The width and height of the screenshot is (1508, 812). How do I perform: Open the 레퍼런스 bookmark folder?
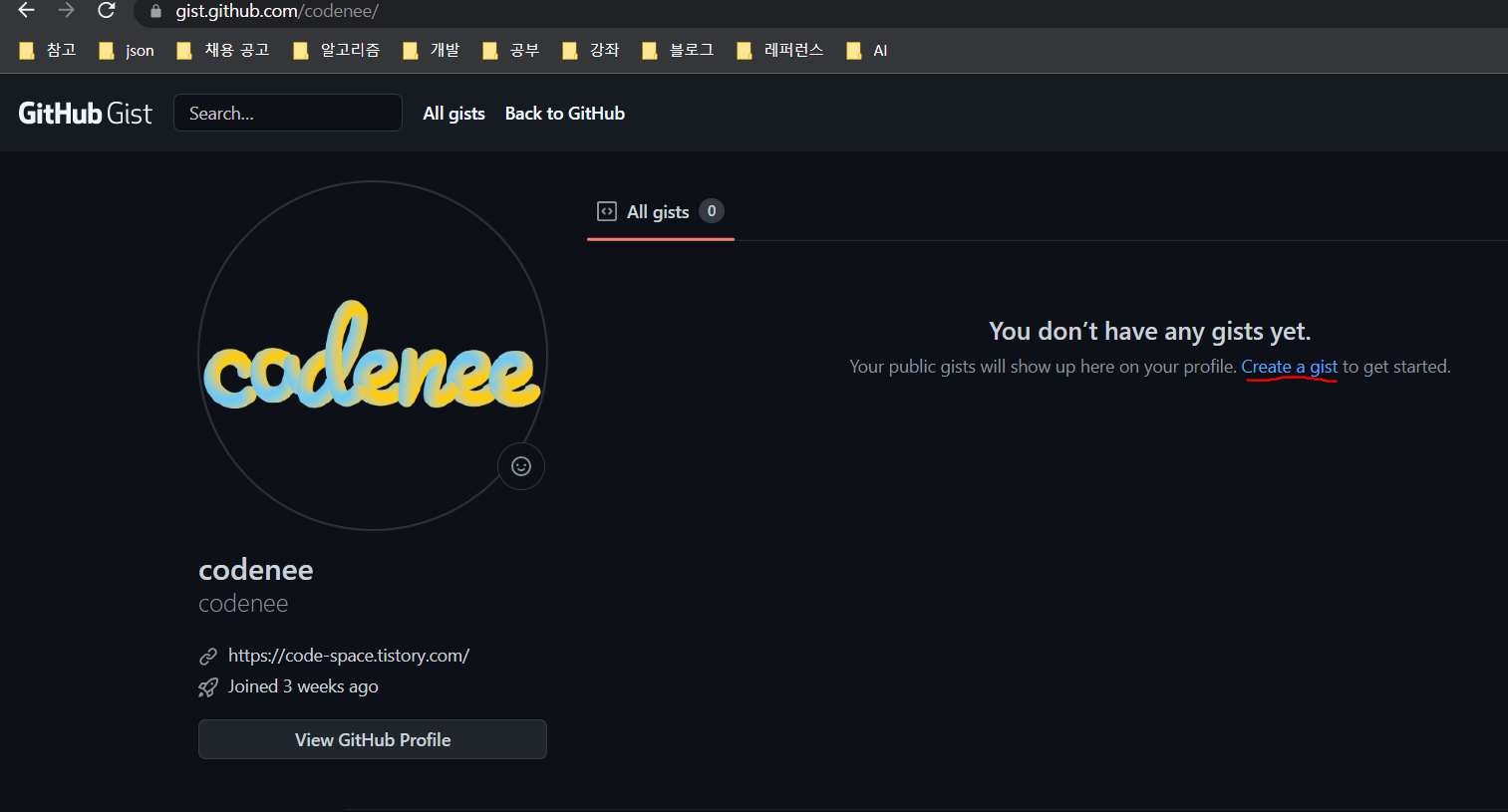click(x=780, y=51)
